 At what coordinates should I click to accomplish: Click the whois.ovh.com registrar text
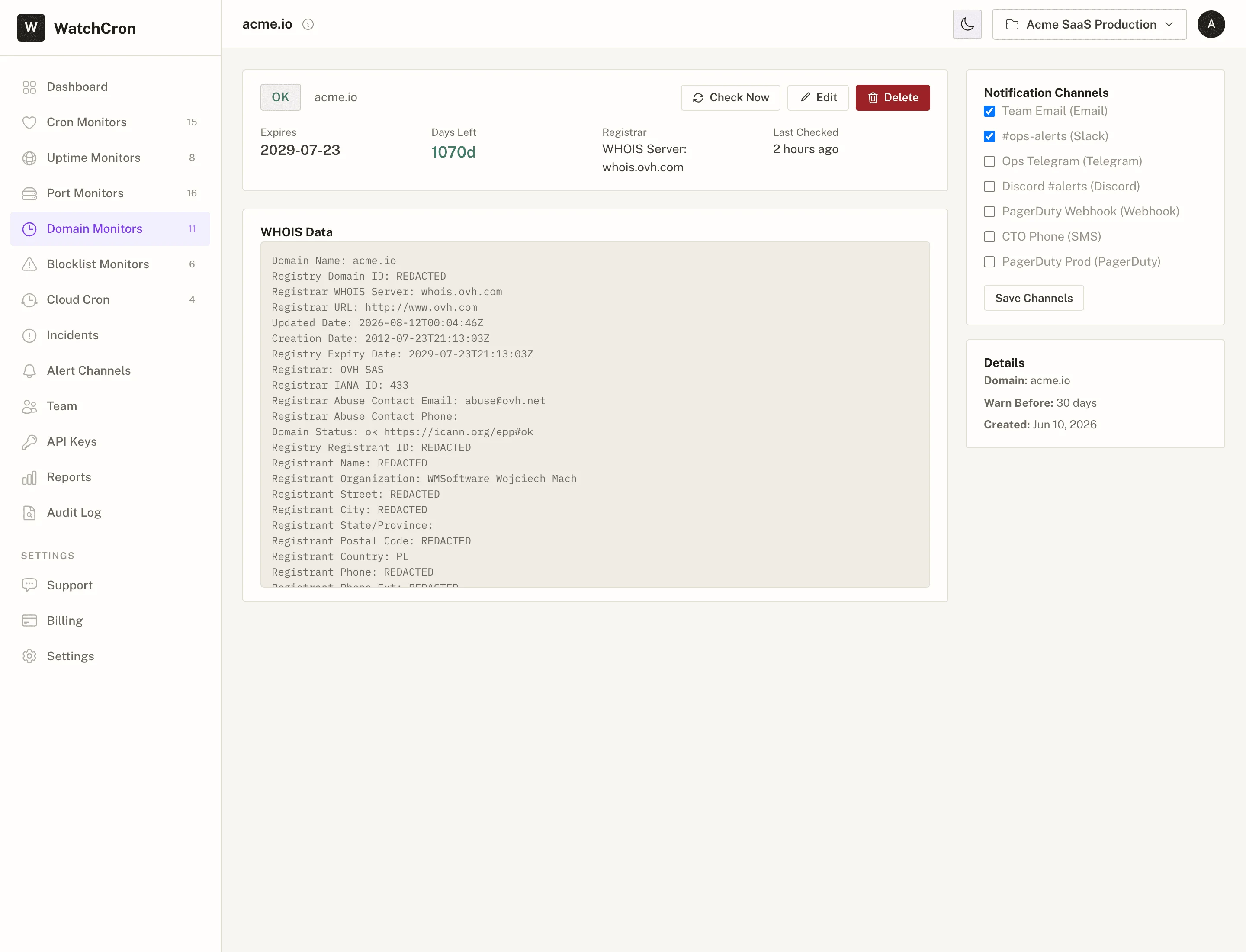tap(642, 168)
